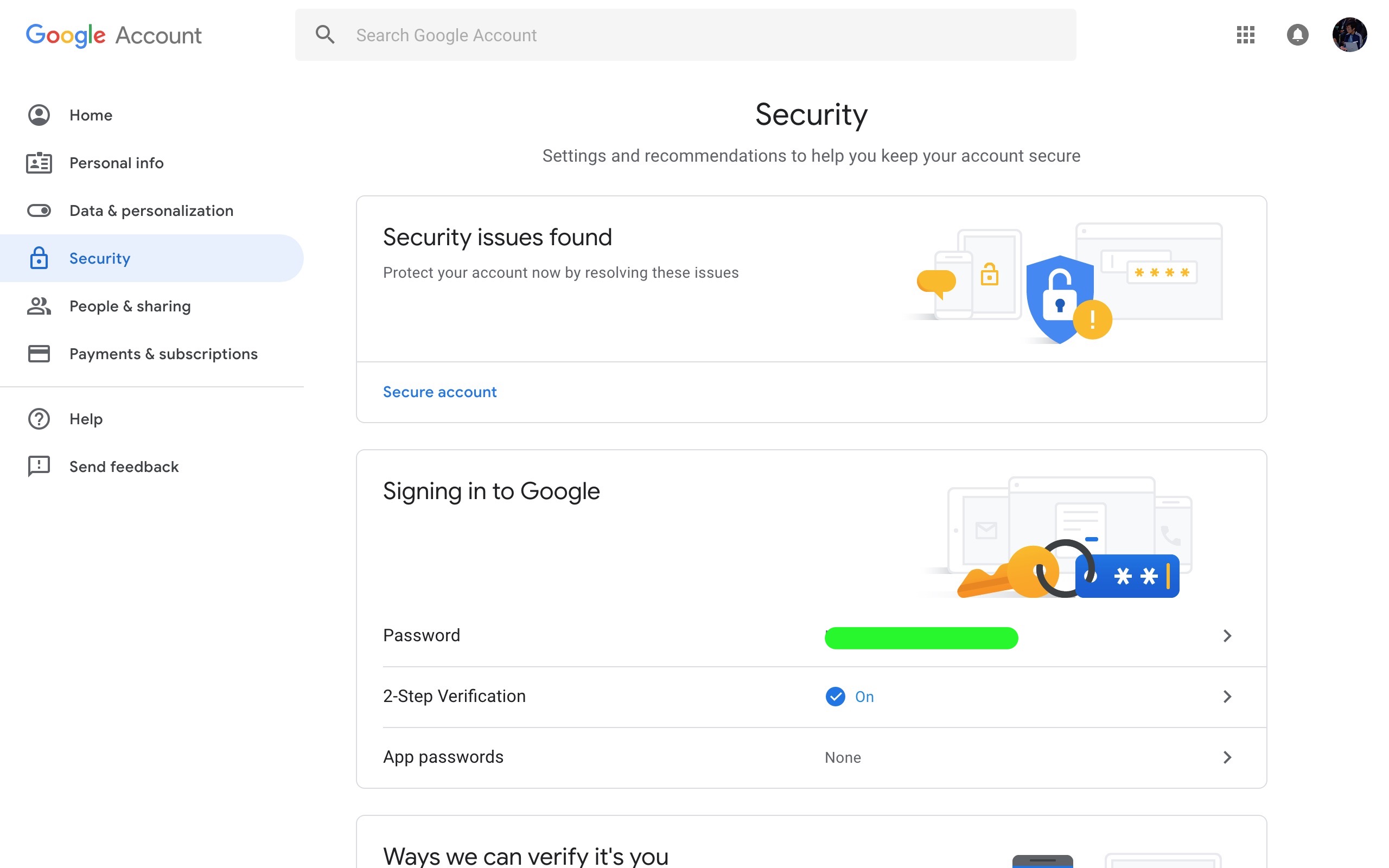Select the Home account circle icon
Viewport: 1389px width, 868px height.
click(38, 115)
